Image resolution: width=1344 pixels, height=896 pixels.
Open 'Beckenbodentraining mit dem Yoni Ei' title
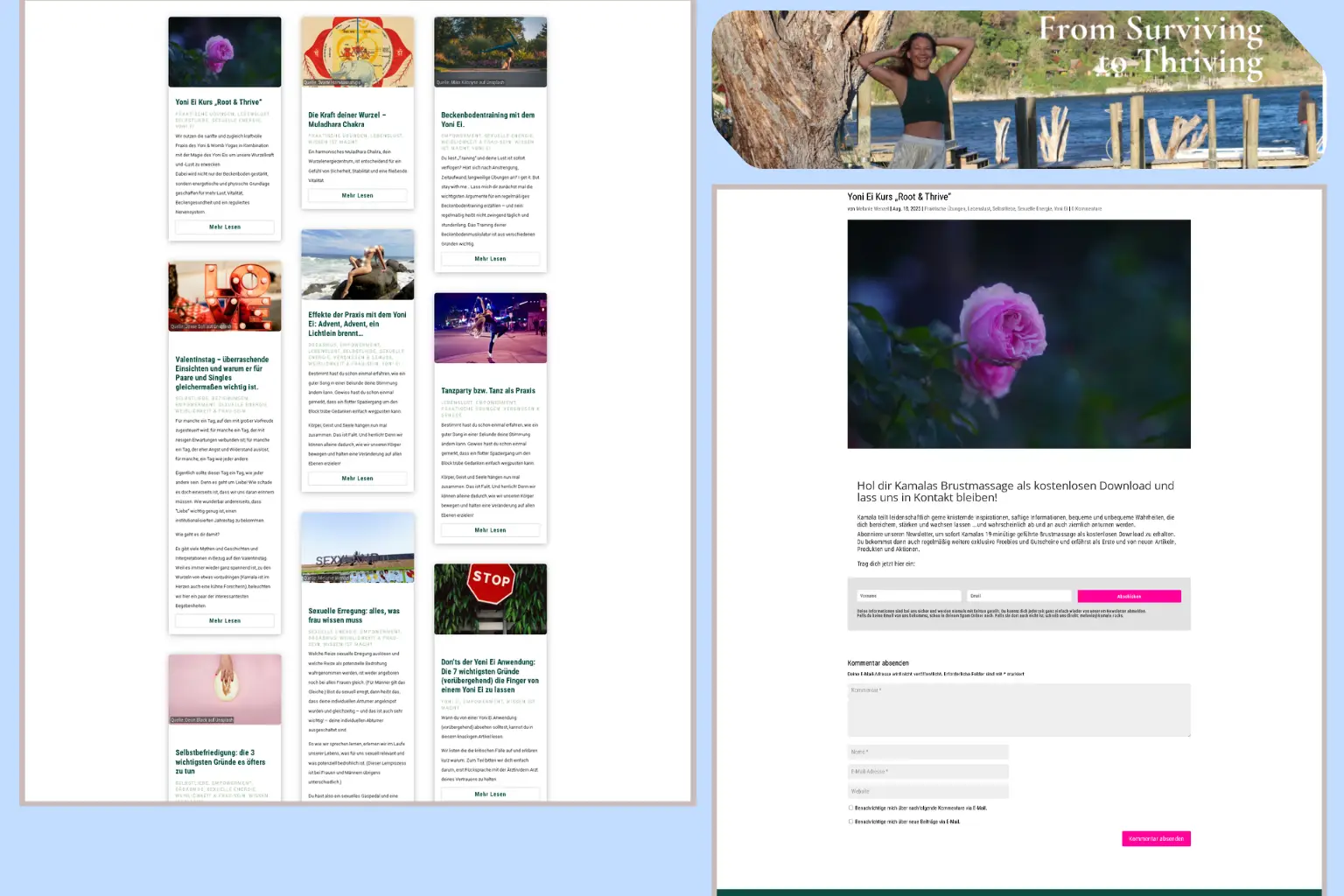pos(488,120)
